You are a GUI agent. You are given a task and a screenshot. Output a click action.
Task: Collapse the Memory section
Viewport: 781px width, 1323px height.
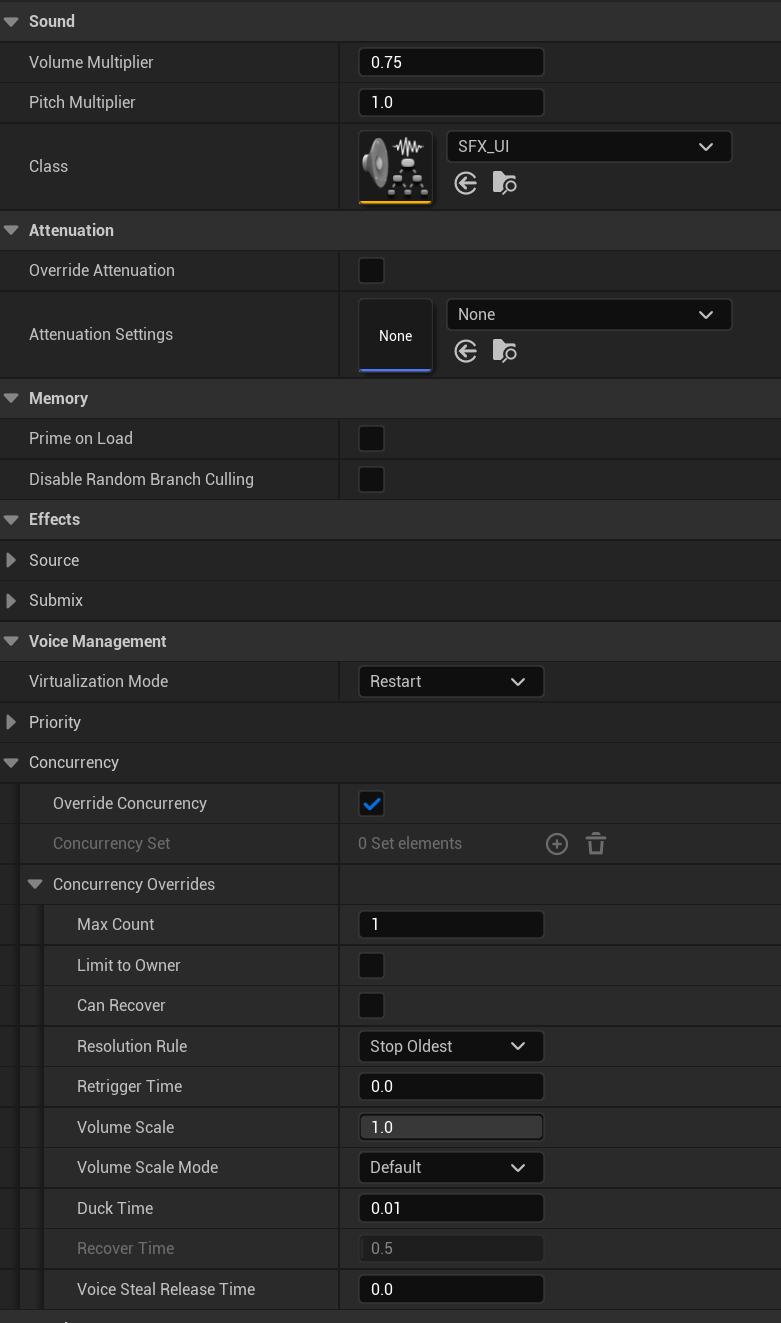point(11,398)
